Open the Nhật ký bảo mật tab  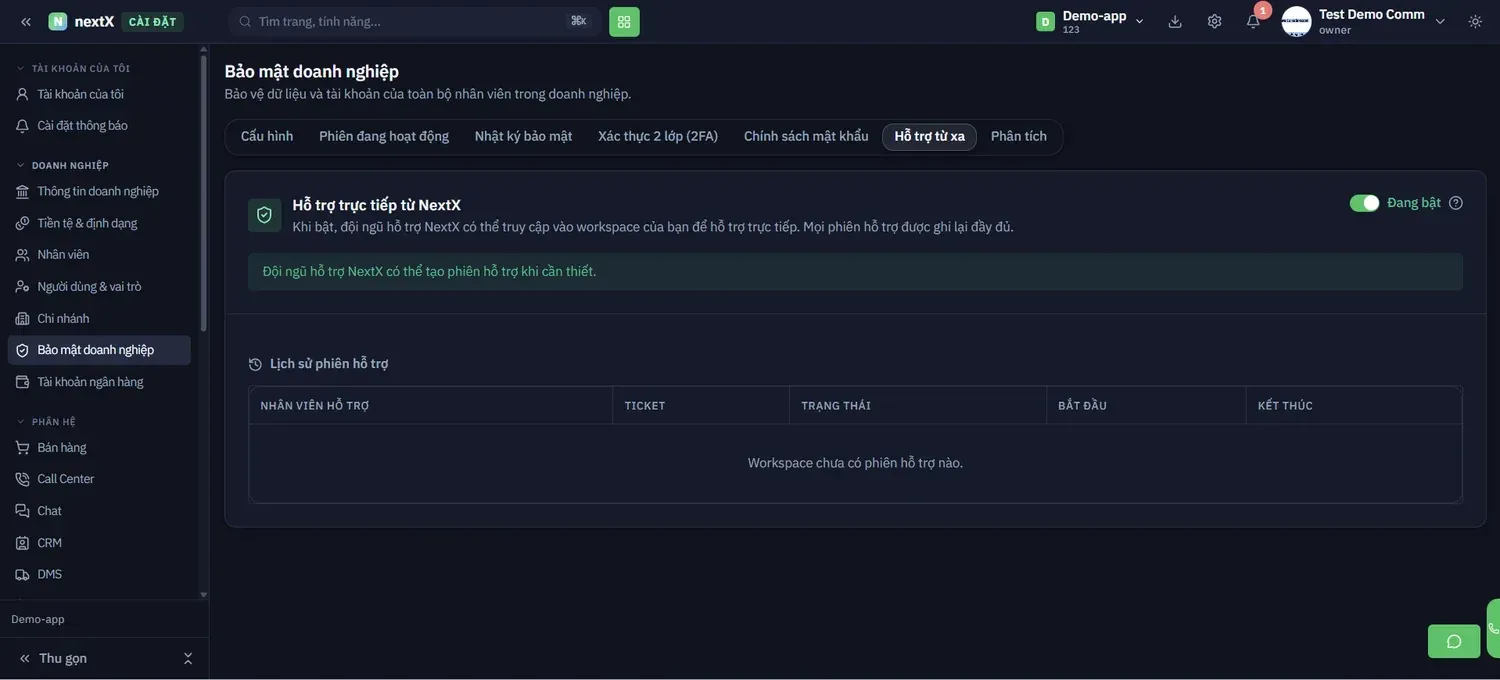[523, 137]
